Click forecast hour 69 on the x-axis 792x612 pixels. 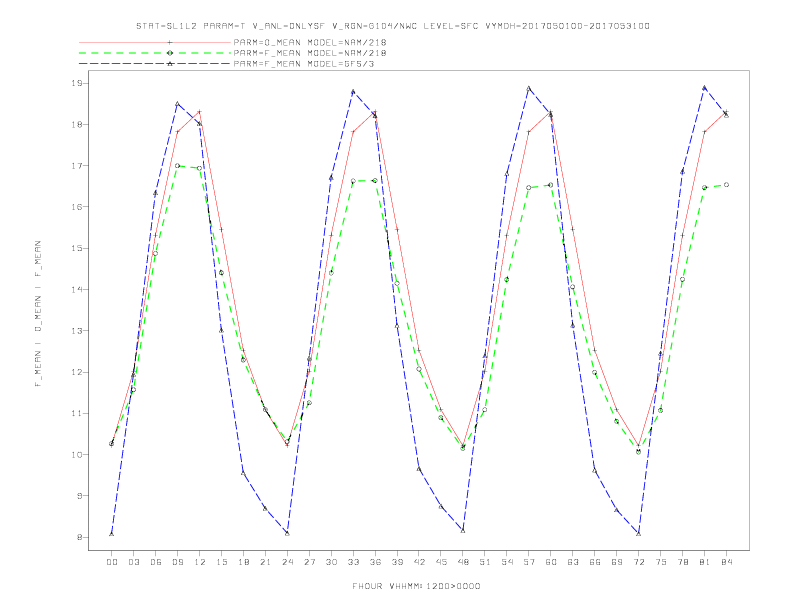point(617,562)
